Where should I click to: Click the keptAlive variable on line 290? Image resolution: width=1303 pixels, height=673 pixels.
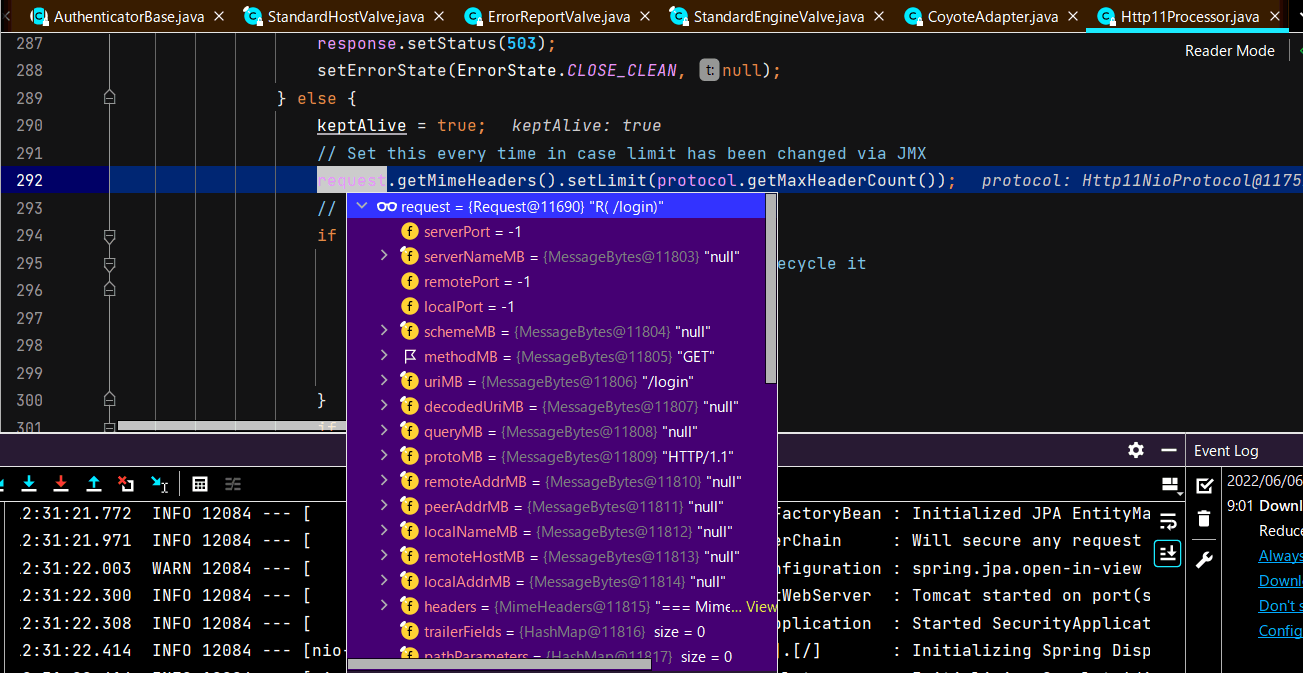tap(362, 125)
